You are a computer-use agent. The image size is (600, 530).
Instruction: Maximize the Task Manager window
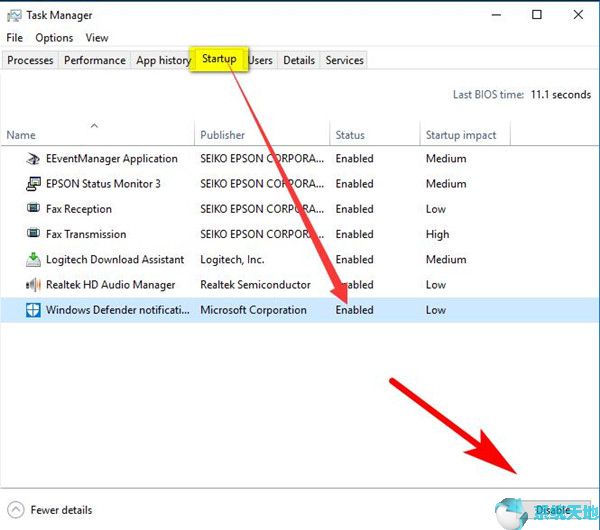537,15
